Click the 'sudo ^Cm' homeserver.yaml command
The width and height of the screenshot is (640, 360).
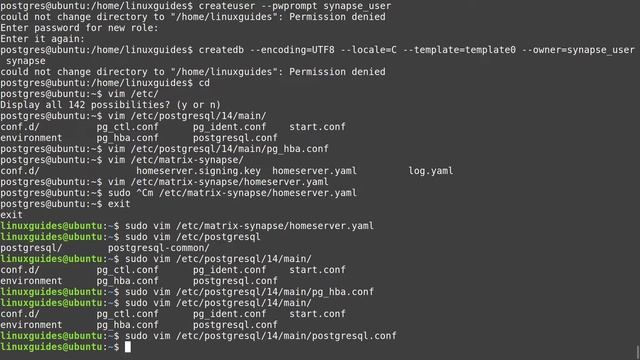pos(232,193)
